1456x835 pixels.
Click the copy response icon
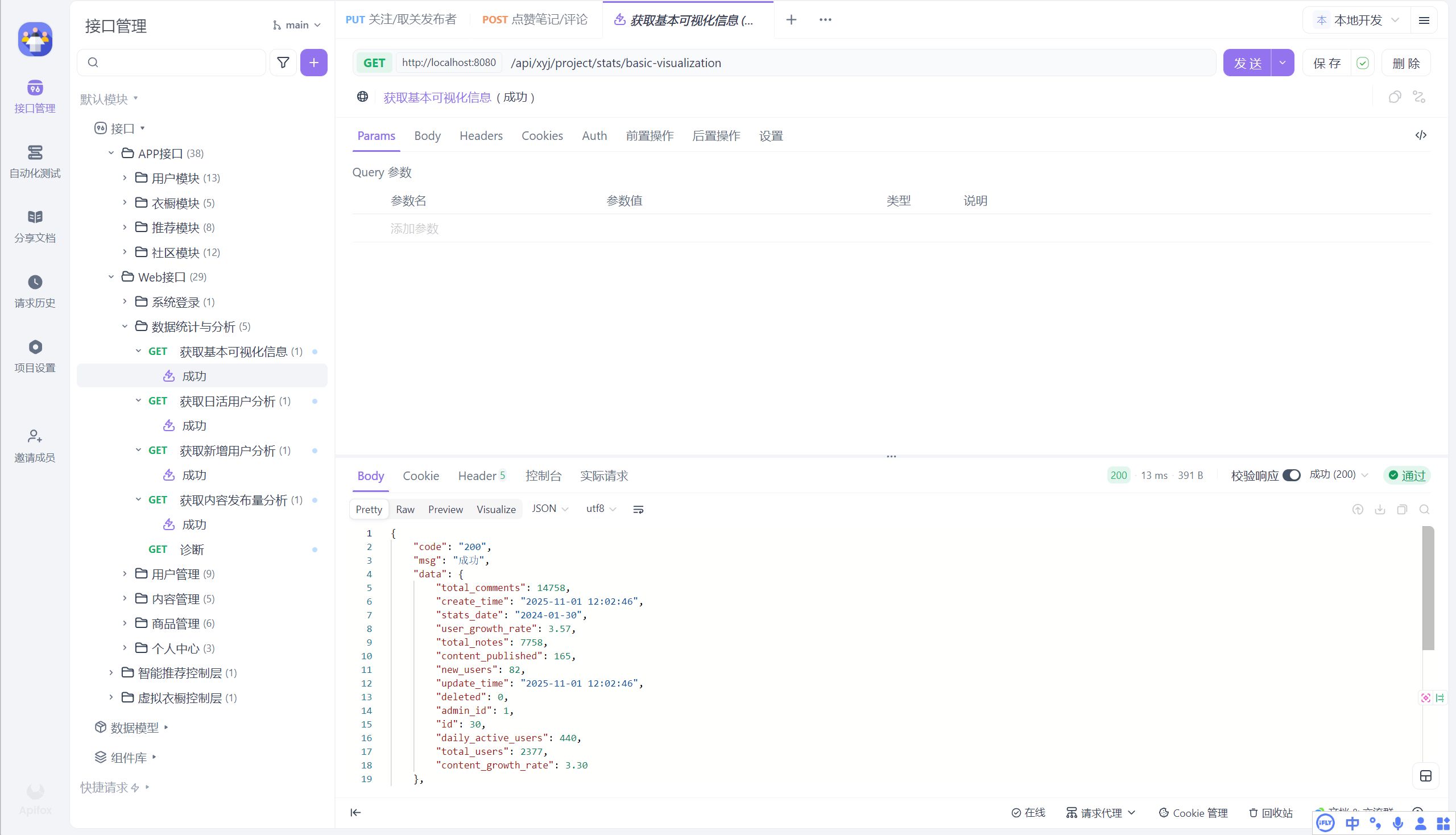(1402, 509)
